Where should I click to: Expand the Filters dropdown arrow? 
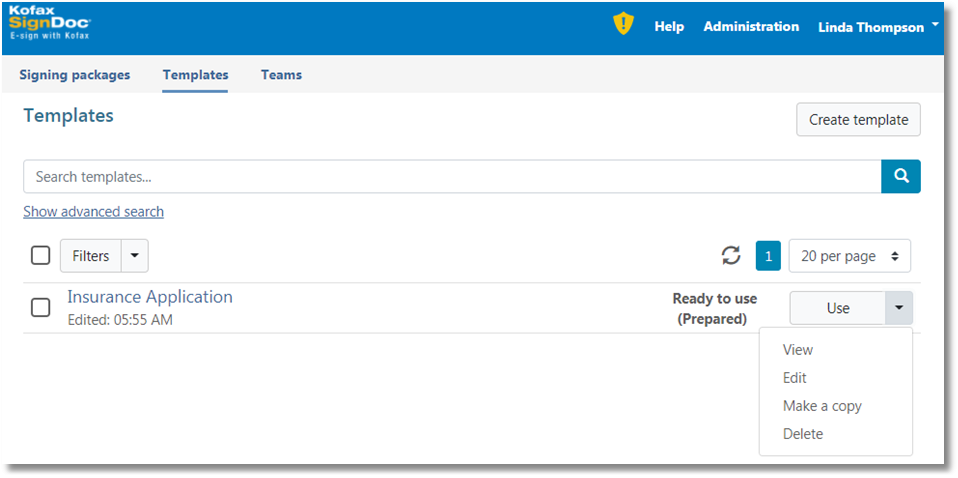click(135, 256)
